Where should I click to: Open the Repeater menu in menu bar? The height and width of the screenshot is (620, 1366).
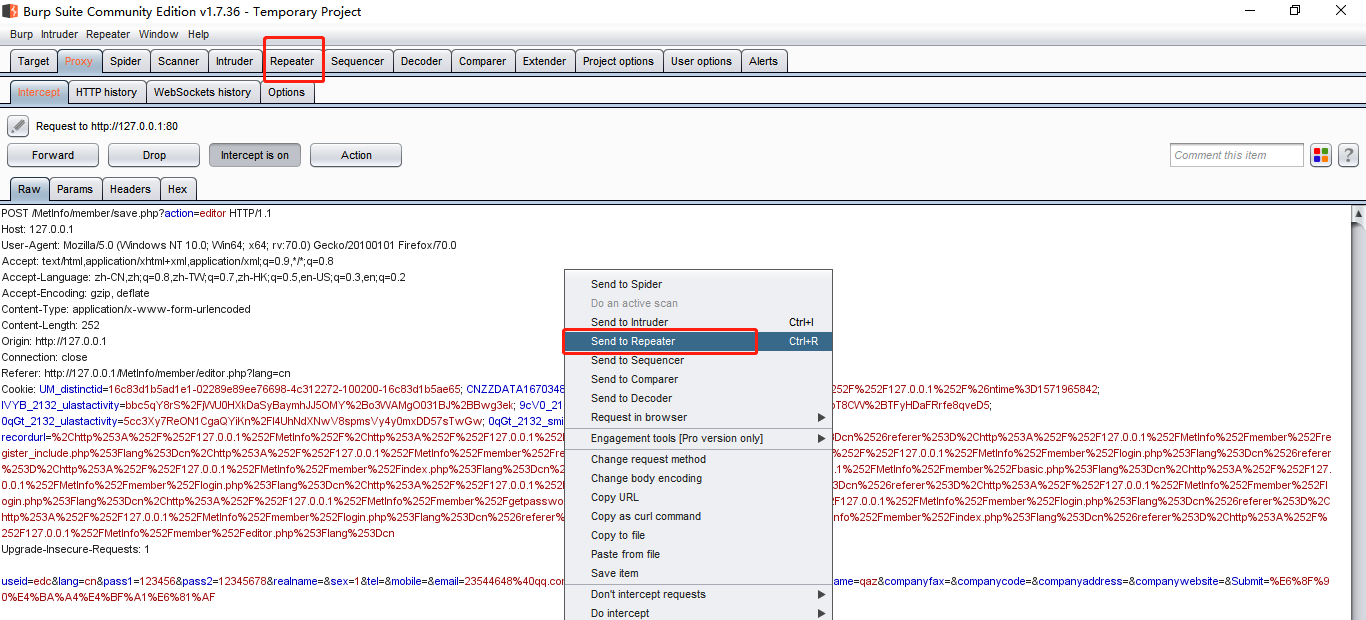point(108,34)
